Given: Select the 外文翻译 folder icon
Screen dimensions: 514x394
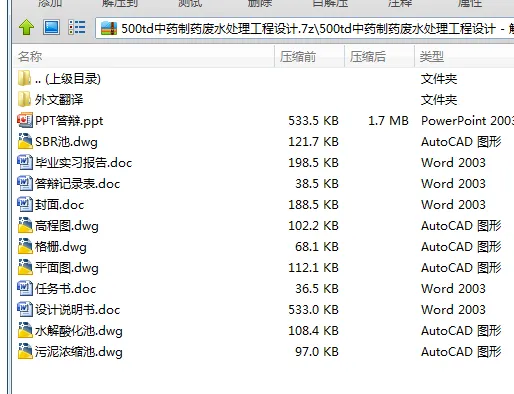Looking at the screenshot, I should tap(25, 99).
